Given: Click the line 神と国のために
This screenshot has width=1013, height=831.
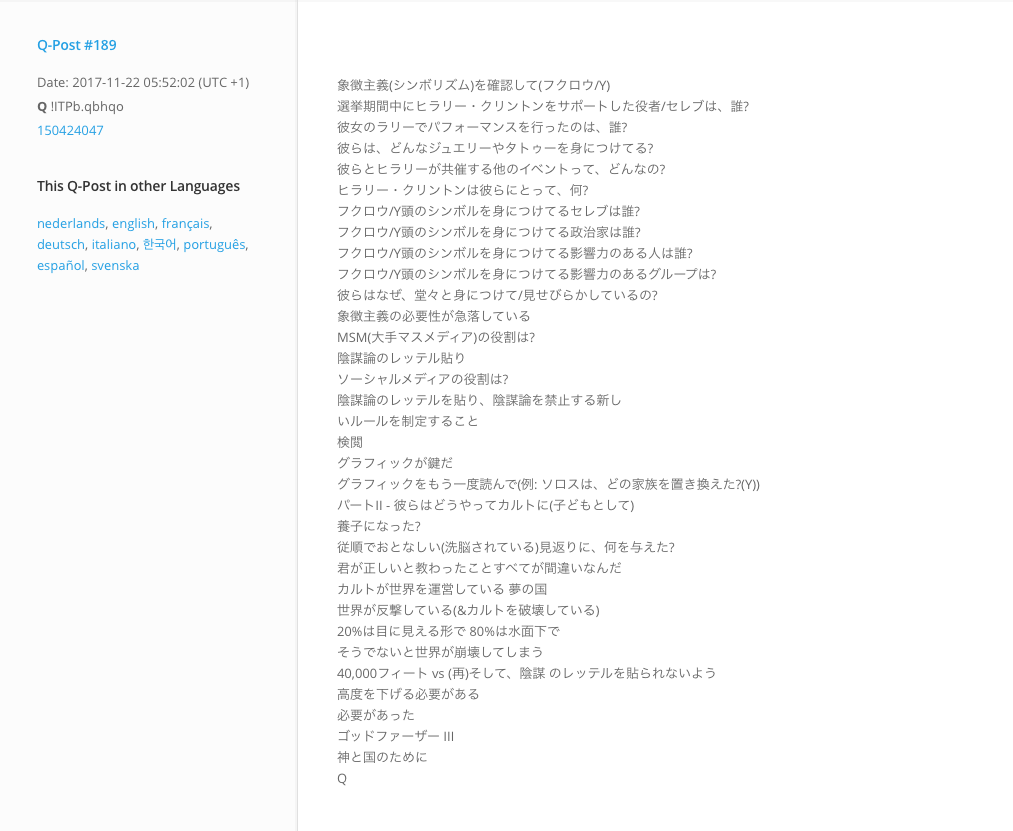Looking at the screenshot, I should click(382, 757).
